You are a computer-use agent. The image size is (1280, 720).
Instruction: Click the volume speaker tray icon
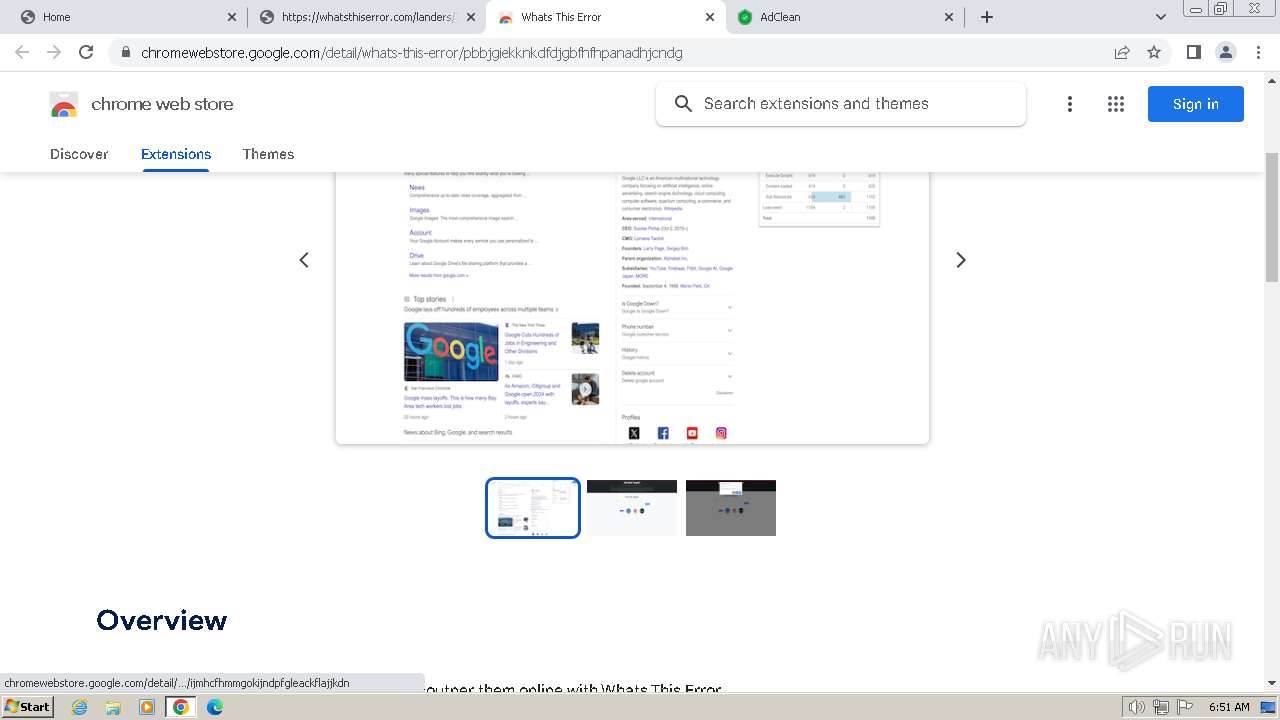coord(1136,707)
